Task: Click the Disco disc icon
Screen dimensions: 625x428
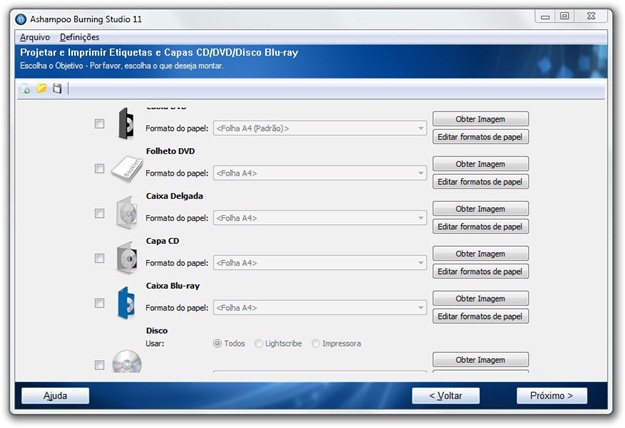Action: click(127, 361)
